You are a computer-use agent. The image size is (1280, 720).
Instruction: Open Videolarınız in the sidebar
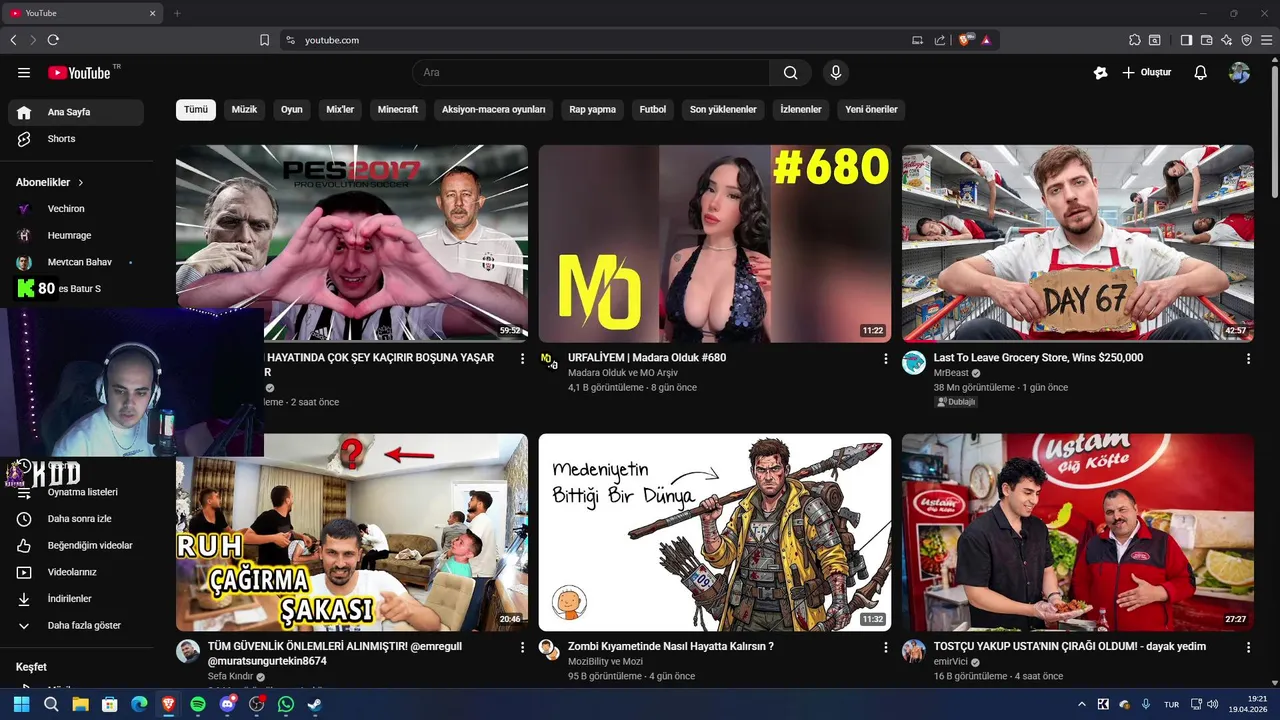76,572
